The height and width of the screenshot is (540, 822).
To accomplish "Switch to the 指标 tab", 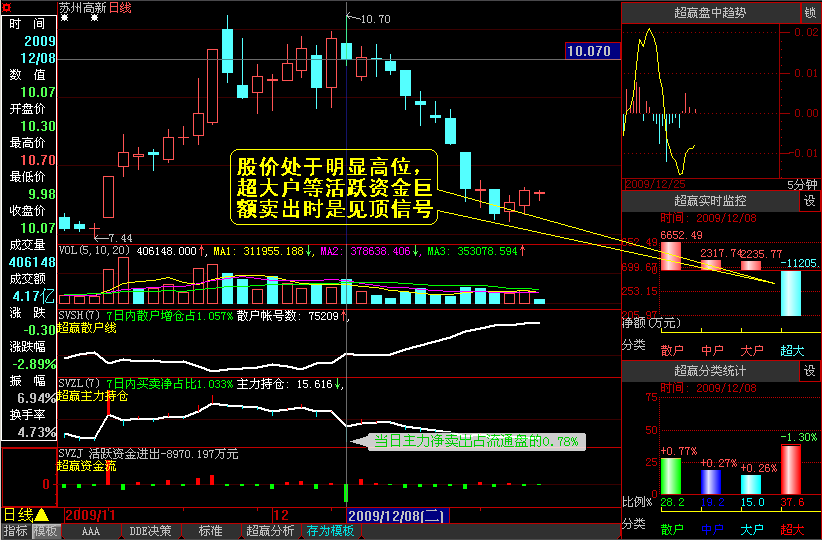I will point(15,531).
